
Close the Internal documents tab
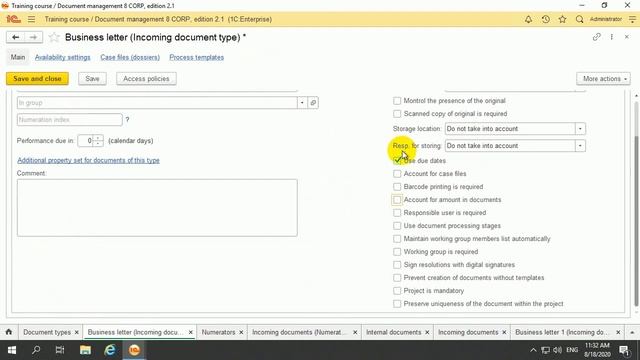pos(427,332)
